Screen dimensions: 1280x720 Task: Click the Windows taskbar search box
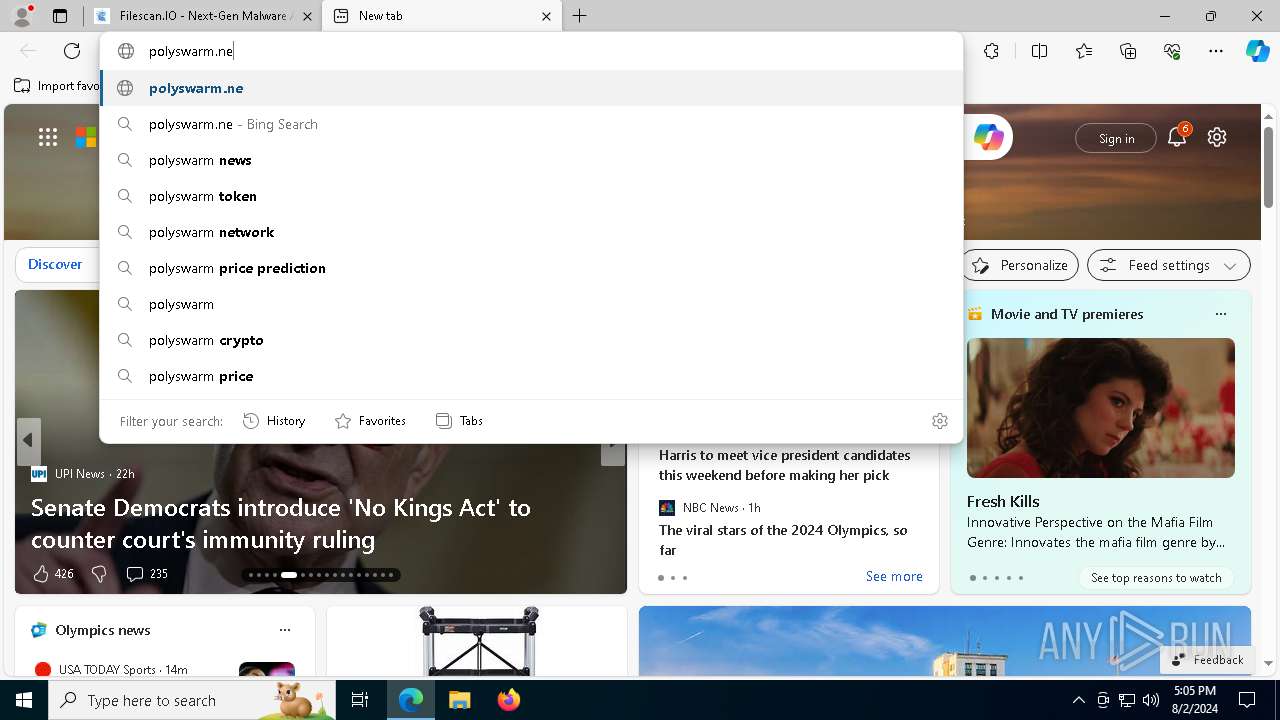(192, 700)
